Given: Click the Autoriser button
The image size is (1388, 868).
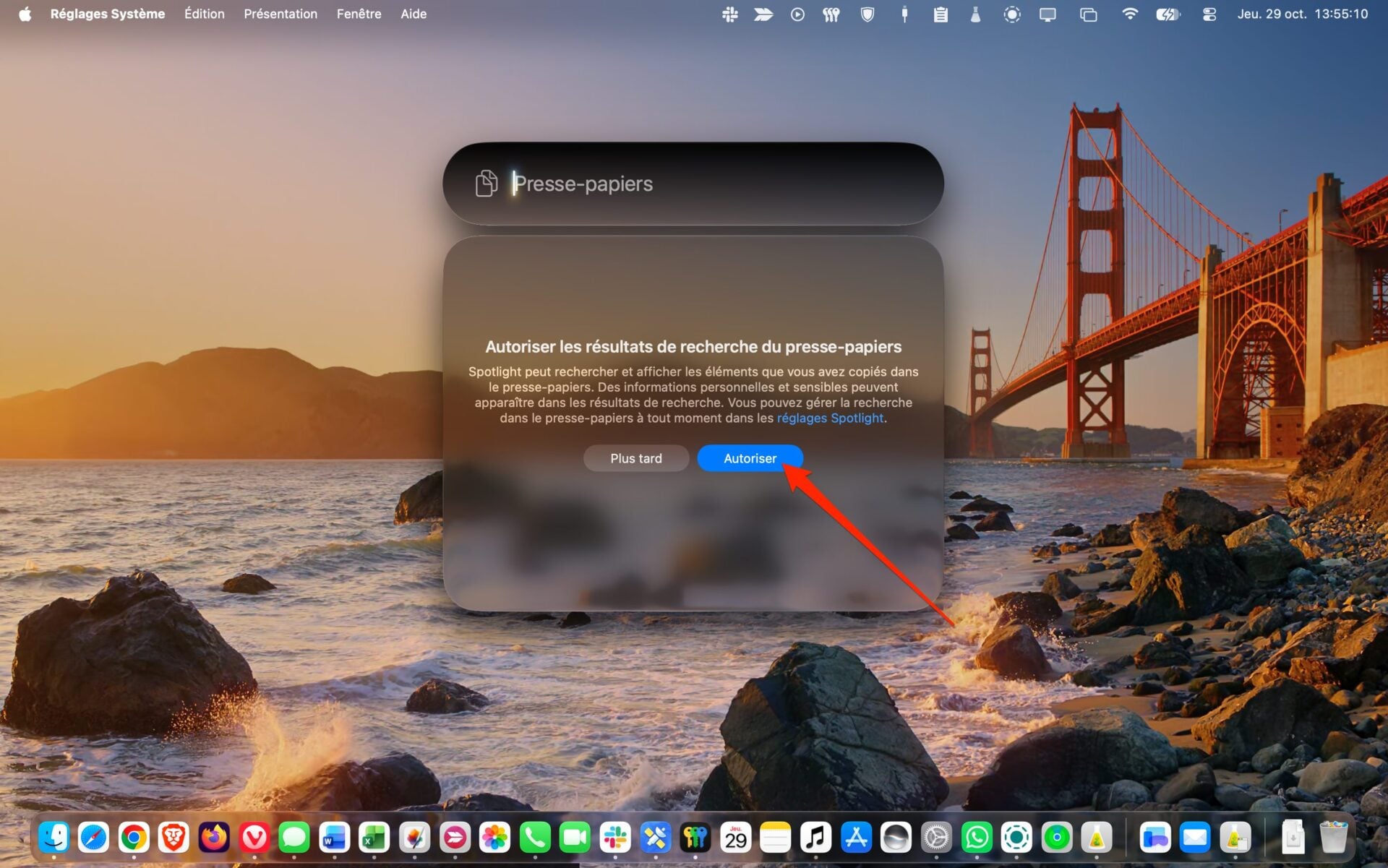Looking at the screenshot, I should click(750, 458).
